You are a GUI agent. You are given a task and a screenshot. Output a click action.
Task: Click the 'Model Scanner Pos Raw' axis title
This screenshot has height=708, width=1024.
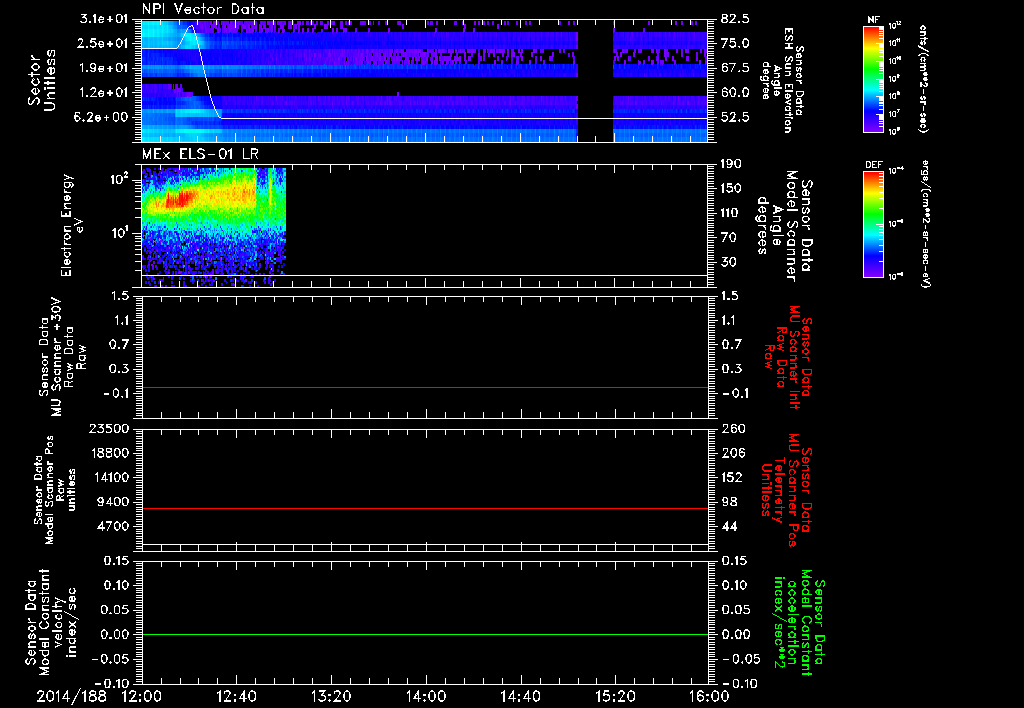coord(53,489)
